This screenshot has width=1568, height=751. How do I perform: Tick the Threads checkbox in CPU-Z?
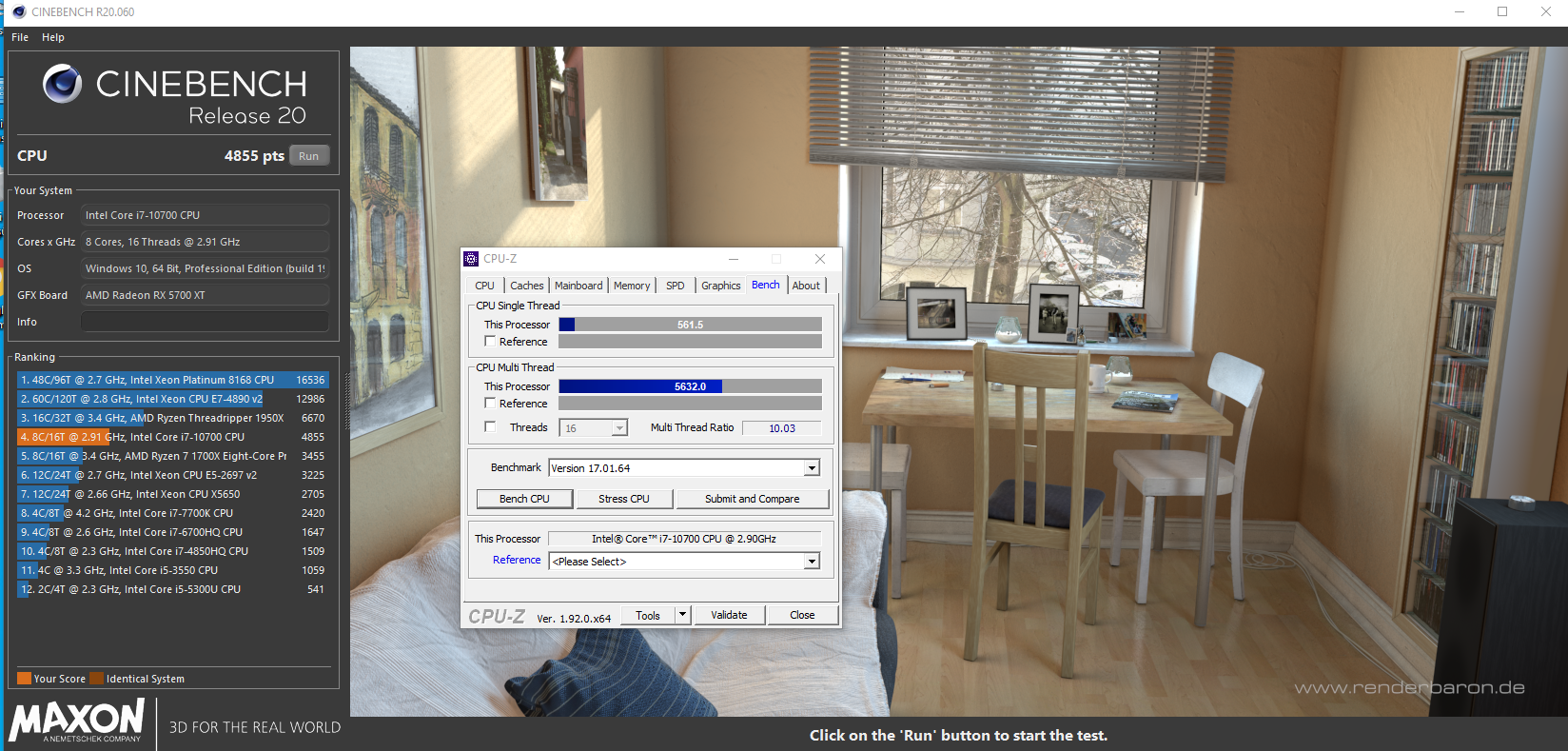coord(490,426)
